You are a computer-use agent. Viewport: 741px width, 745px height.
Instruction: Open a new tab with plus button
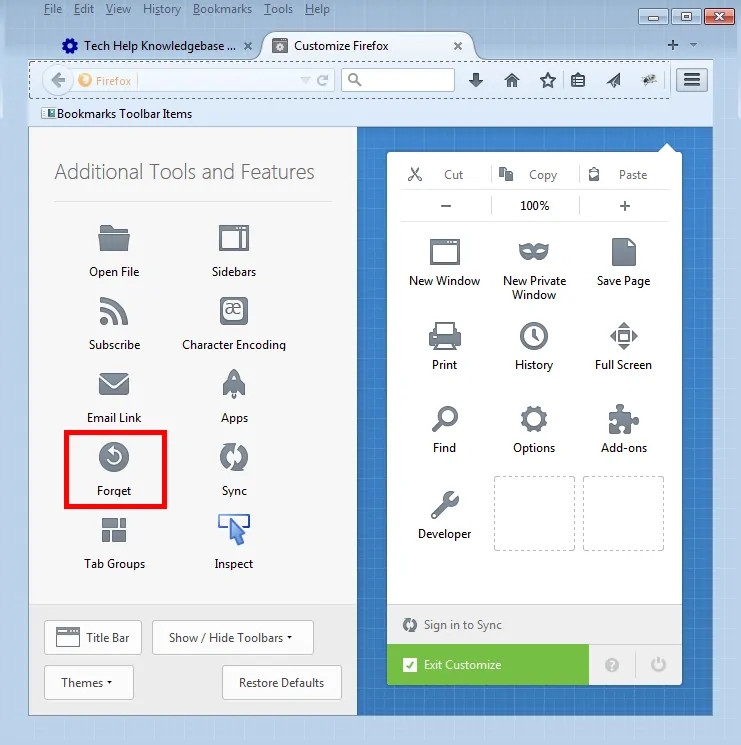(x=673, y=45)
